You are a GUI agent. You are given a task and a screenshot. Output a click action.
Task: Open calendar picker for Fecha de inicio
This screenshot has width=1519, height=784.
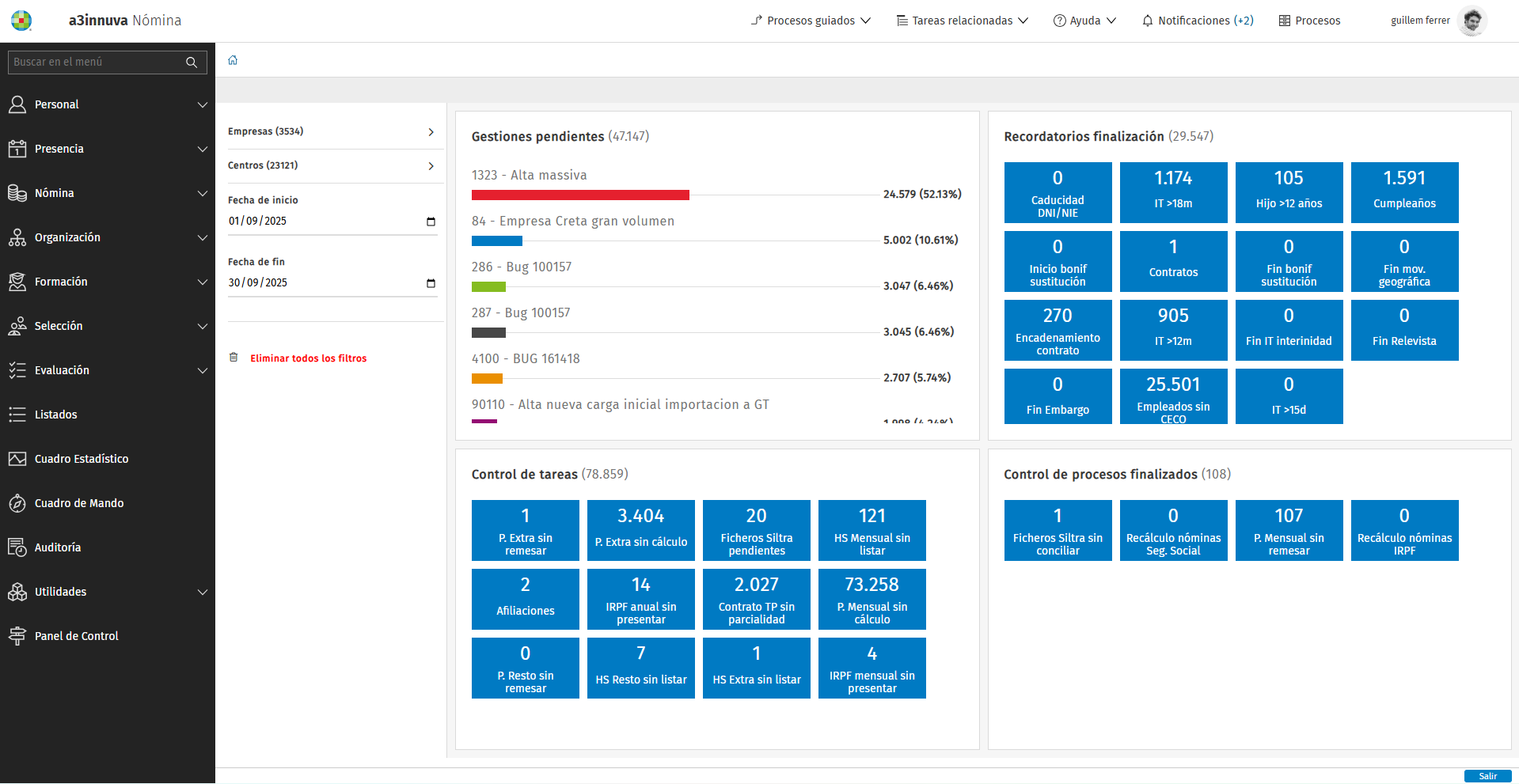431,222
